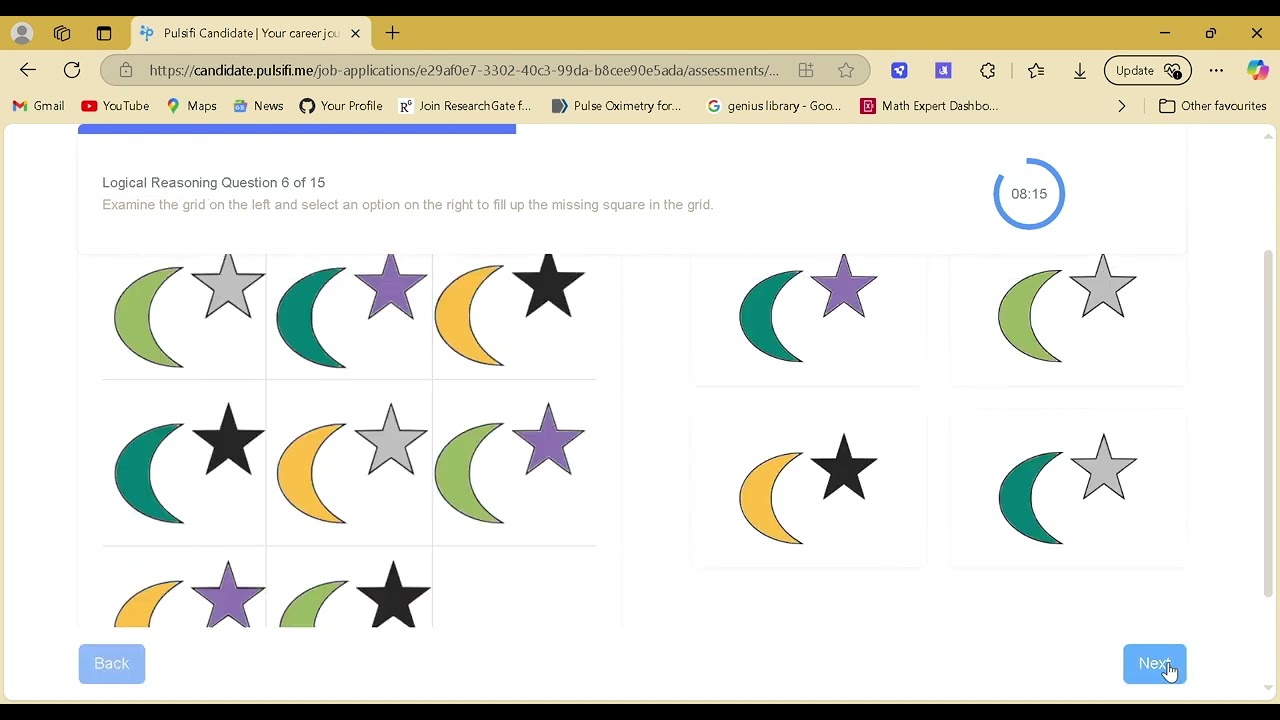Screen dimensions: 1280x720
Task: Open the Math Expert Dashboard bookmark
Action: (930, 106)
